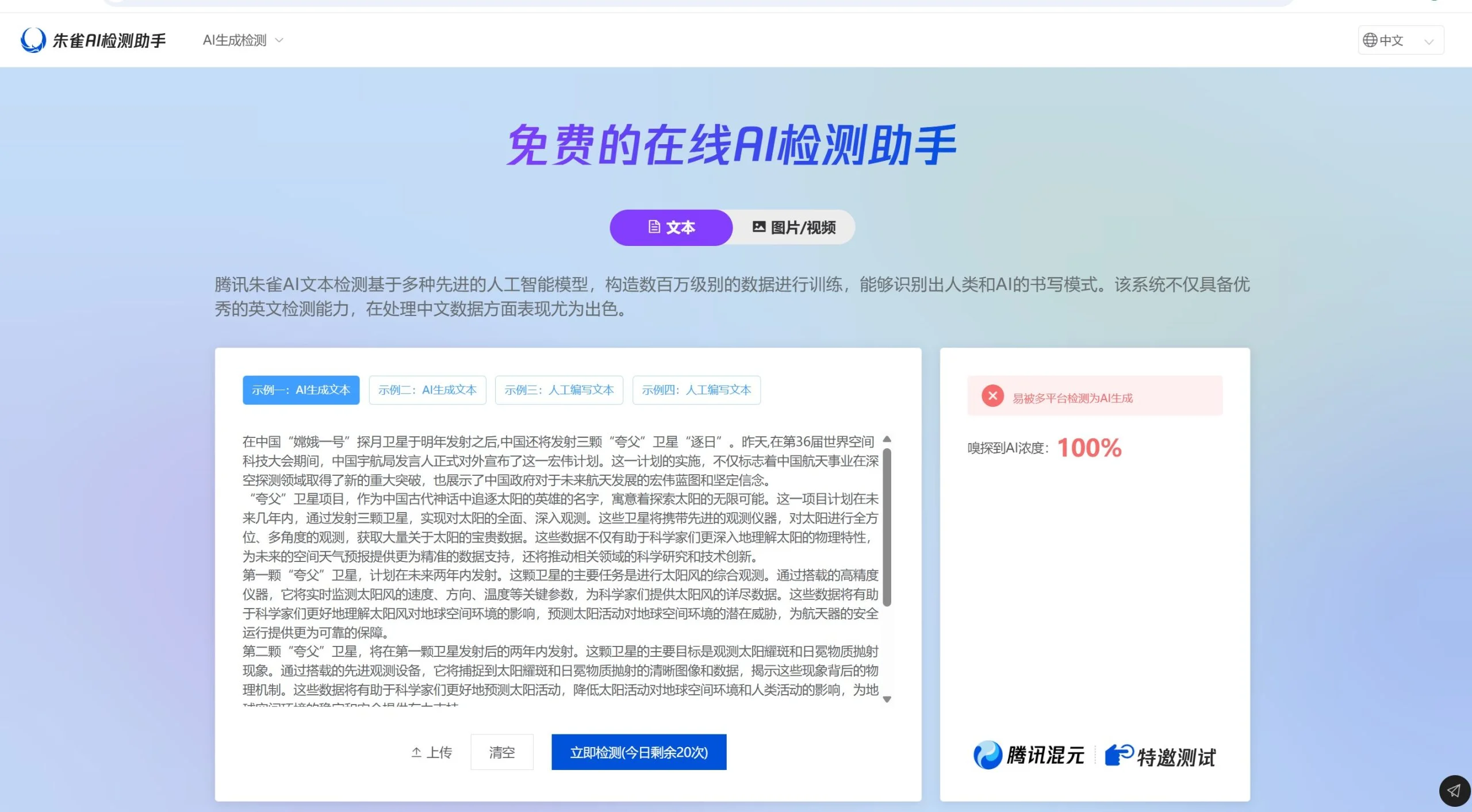Open the 中文 language dropdown
This screenshot has width=1472, height=812.
[x=1401, y=40]
